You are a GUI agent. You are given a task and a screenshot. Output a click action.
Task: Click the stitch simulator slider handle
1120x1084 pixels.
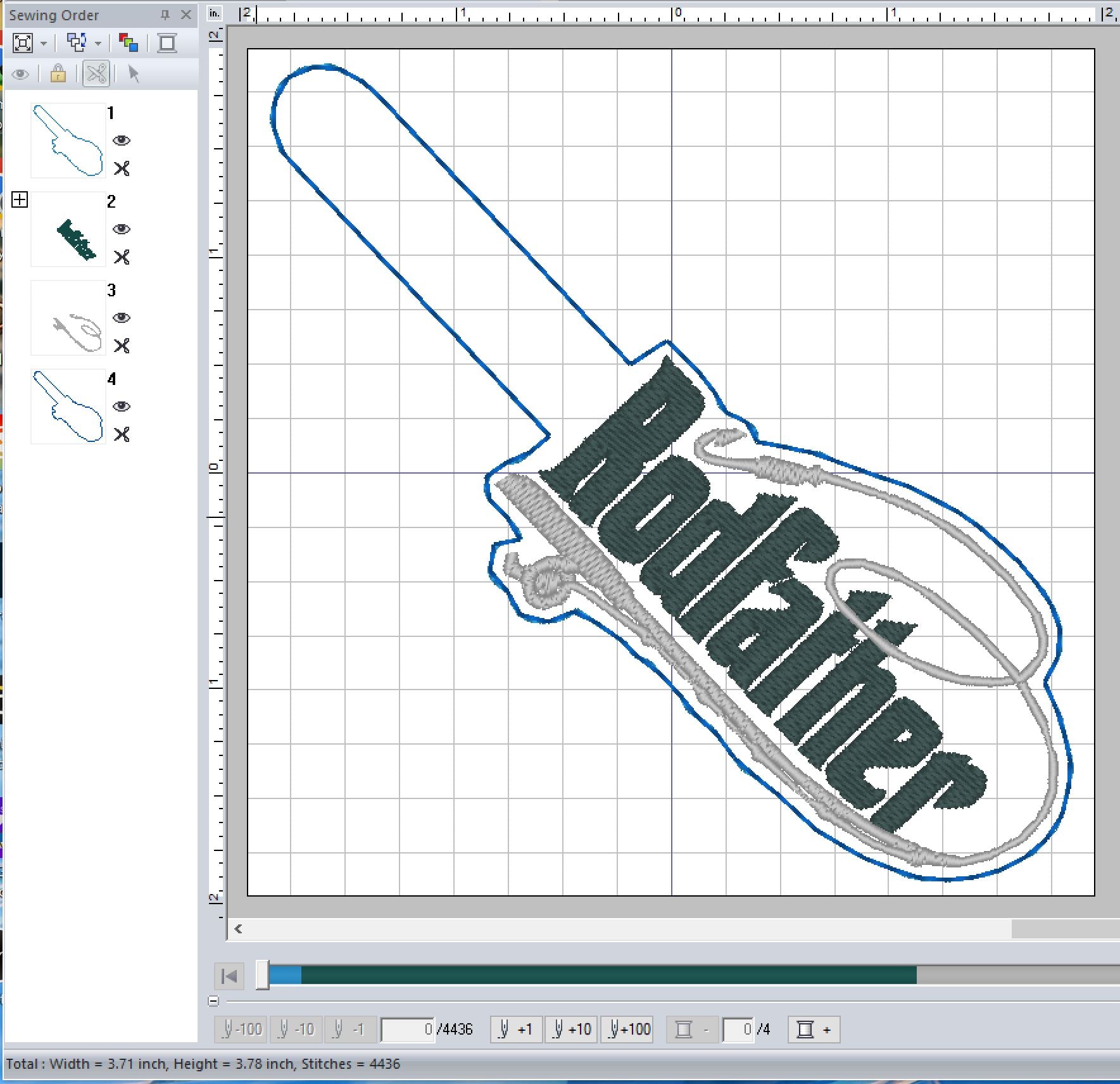point(262,976)
